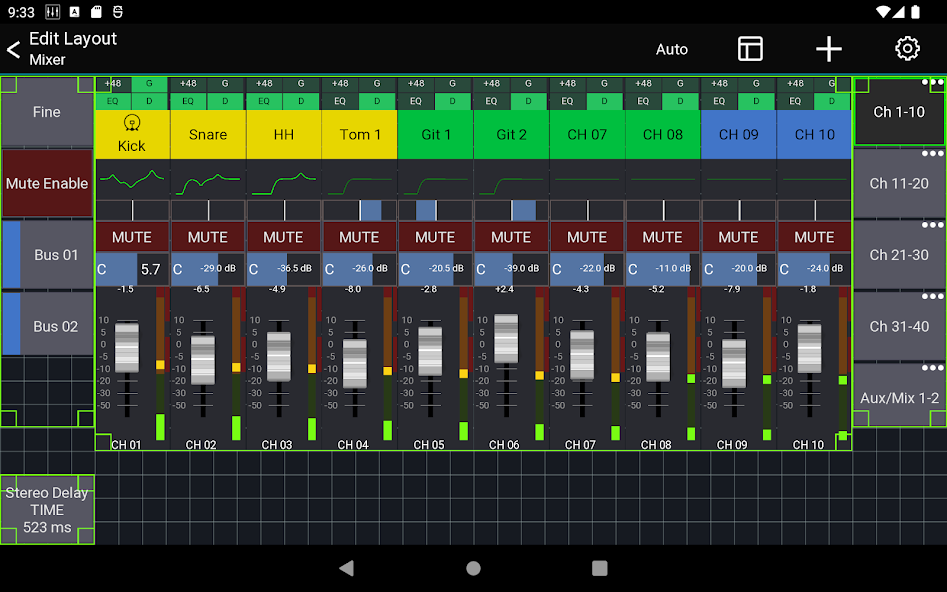This screenshot has width=947, height=592.
Task: Mute channel CH 07
Action: pyautogui.click(x=587, y=237)
